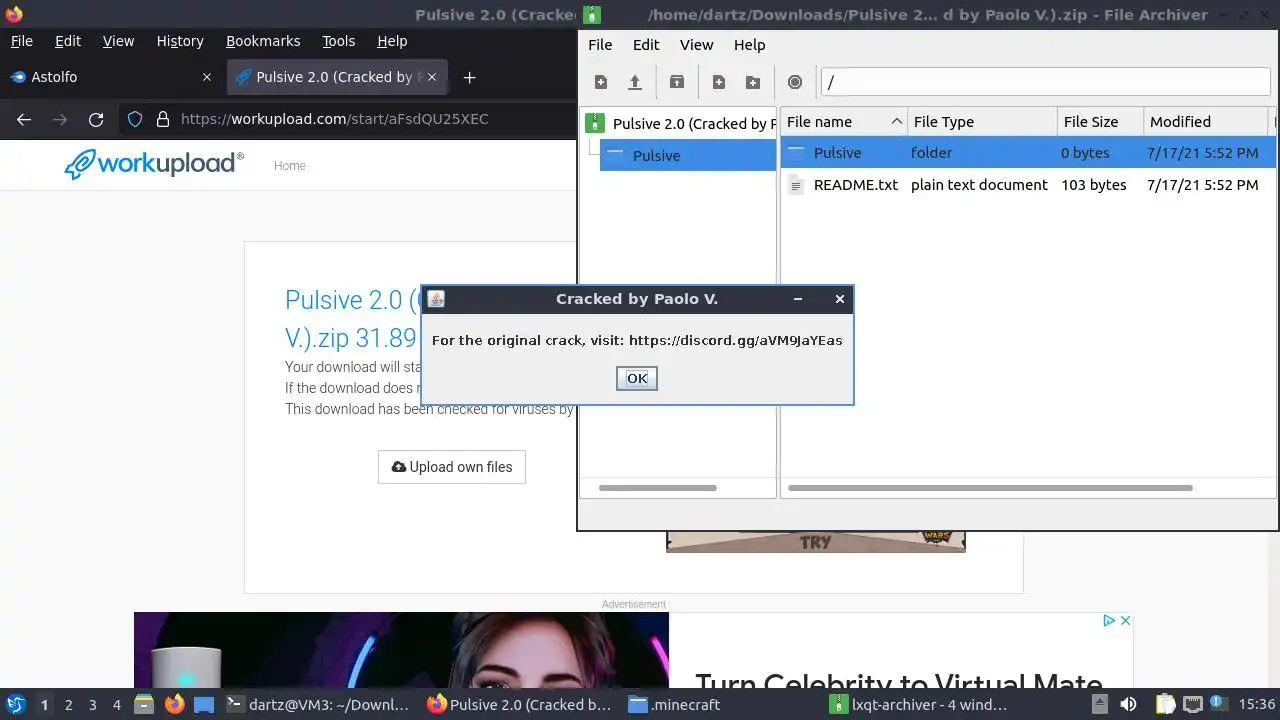Screen dimensions: 1280x720
Task: Open lxqt-archiver taskbar window group
Action: point(918,704)
